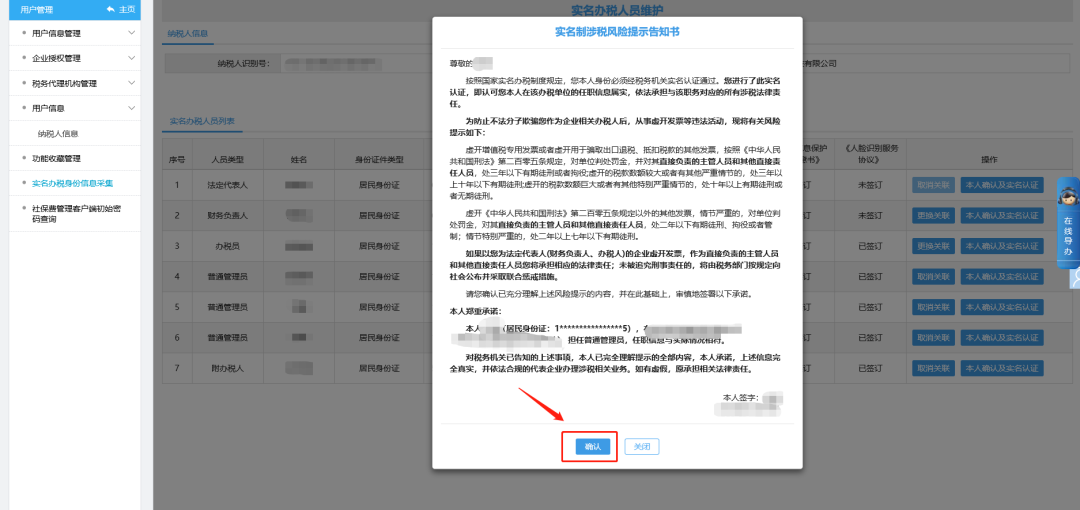This screenshot has height=510, width=1080.
Task: Switch to the 实名办税人员列表 tab
Action: (x=202, y=121)
